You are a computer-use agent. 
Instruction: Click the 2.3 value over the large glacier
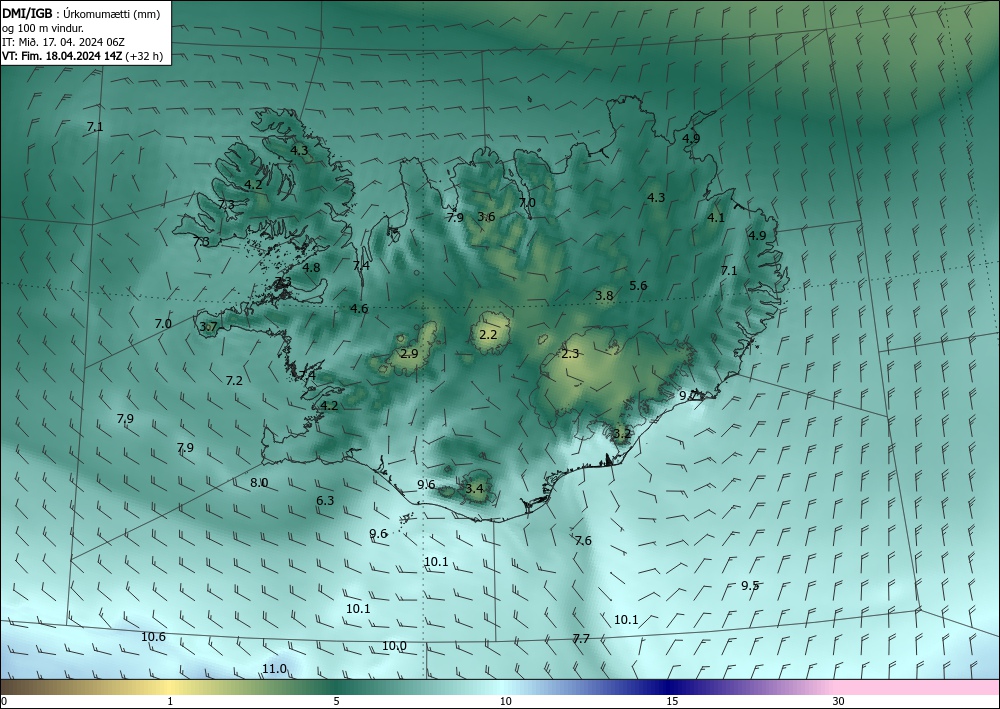coord(570,354)
